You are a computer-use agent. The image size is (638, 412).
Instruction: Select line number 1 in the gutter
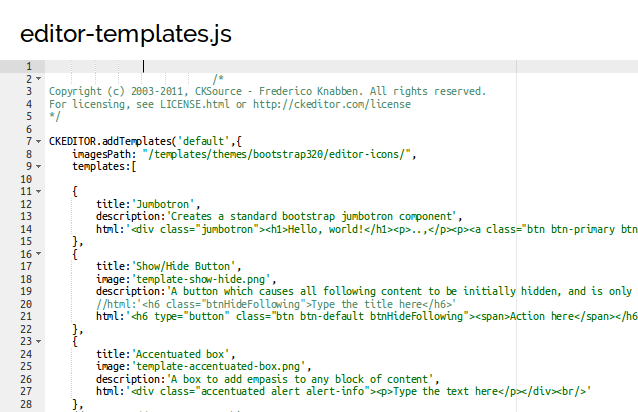click(x=29, y=66)
